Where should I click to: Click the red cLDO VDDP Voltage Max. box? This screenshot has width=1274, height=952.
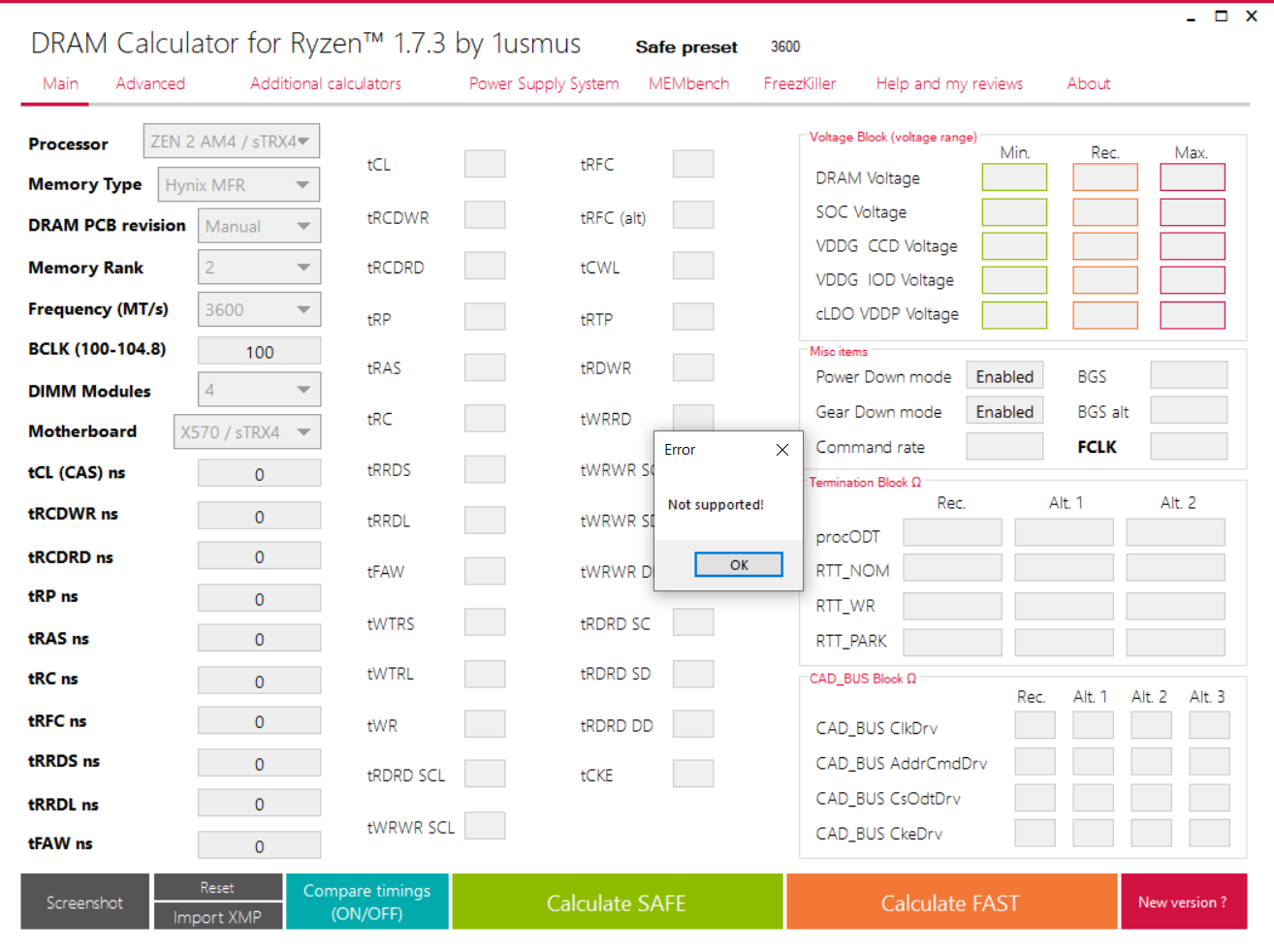tap(1193, 315)
